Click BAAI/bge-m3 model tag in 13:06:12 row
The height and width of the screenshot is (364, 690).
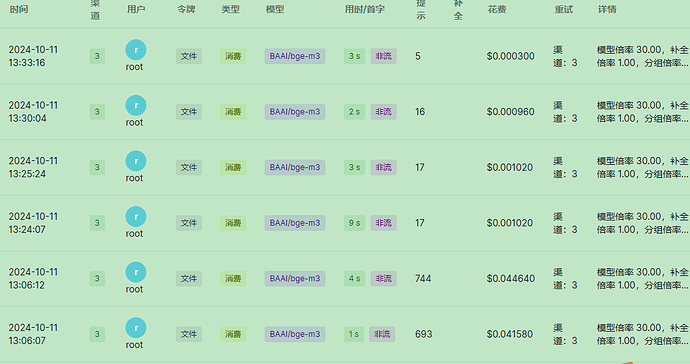pyautogui.click(x=295, y=279)
